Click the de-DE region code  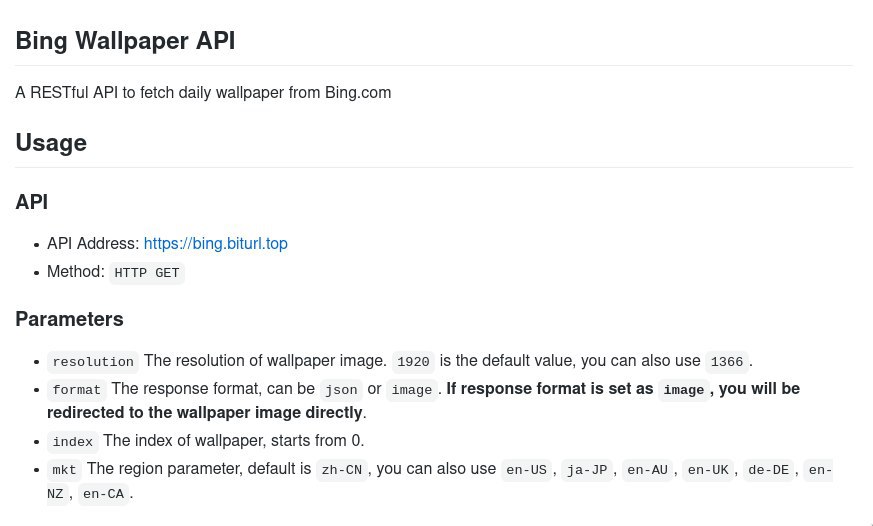pos(768,470)
